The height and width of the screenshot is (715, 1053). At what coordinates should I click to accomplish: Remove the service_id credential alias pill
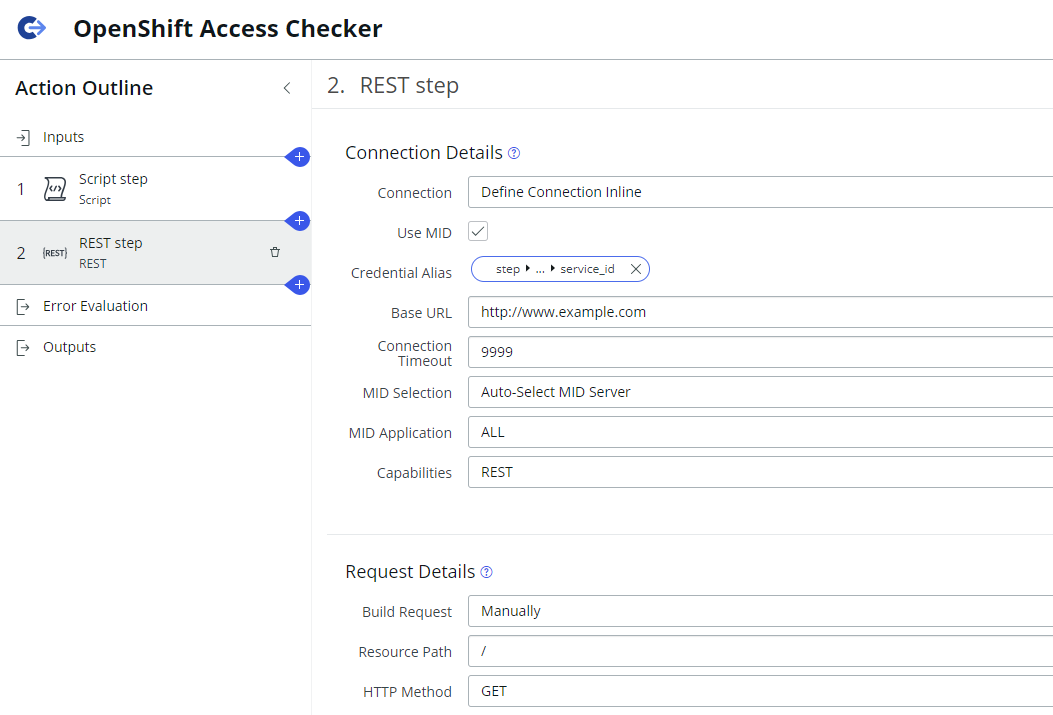(635, 269)
